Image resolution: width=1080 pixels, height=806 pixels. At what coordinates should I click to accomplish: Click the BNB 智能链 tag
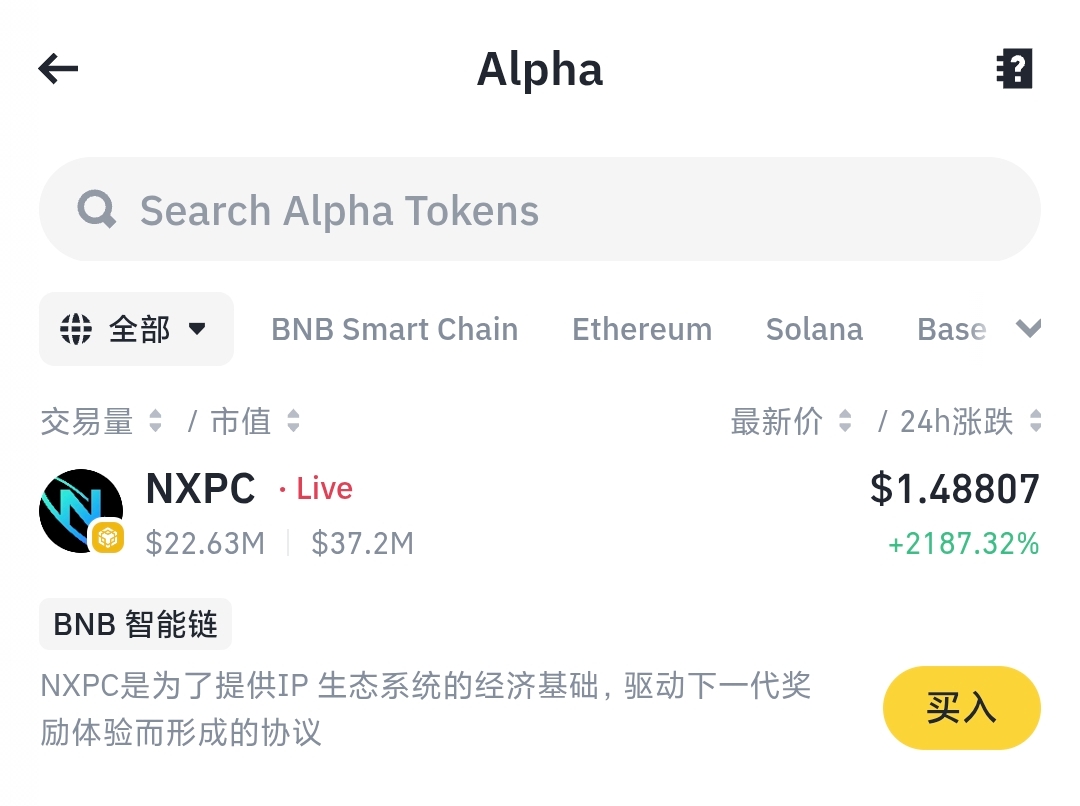click(136, 624)
